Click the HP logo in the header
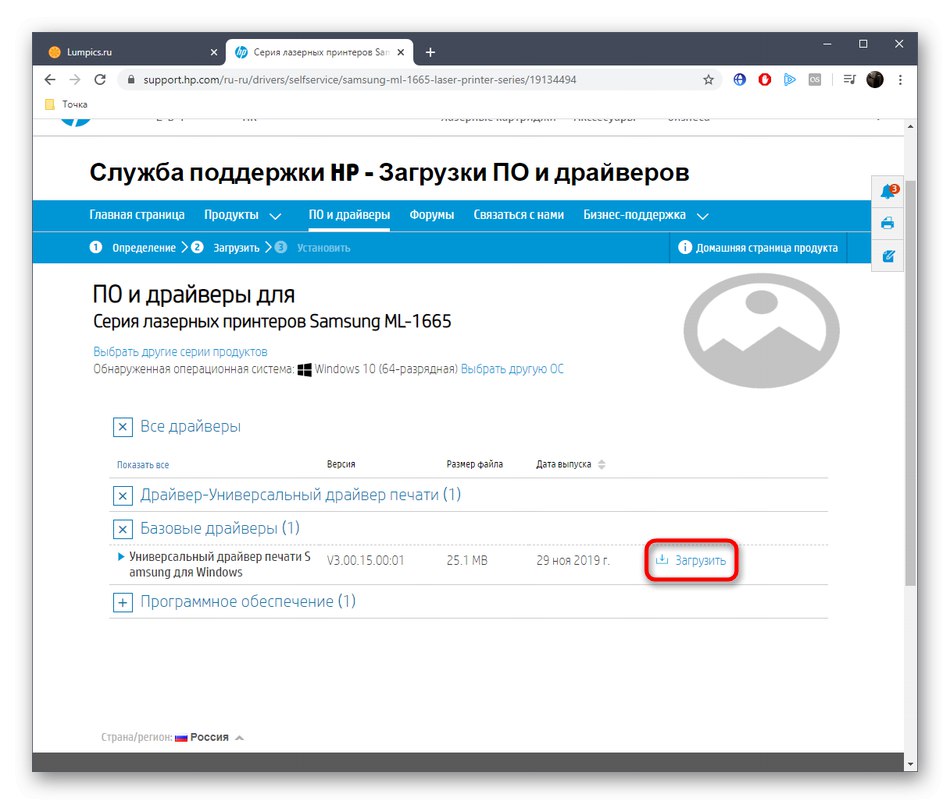 coord(77,117)
